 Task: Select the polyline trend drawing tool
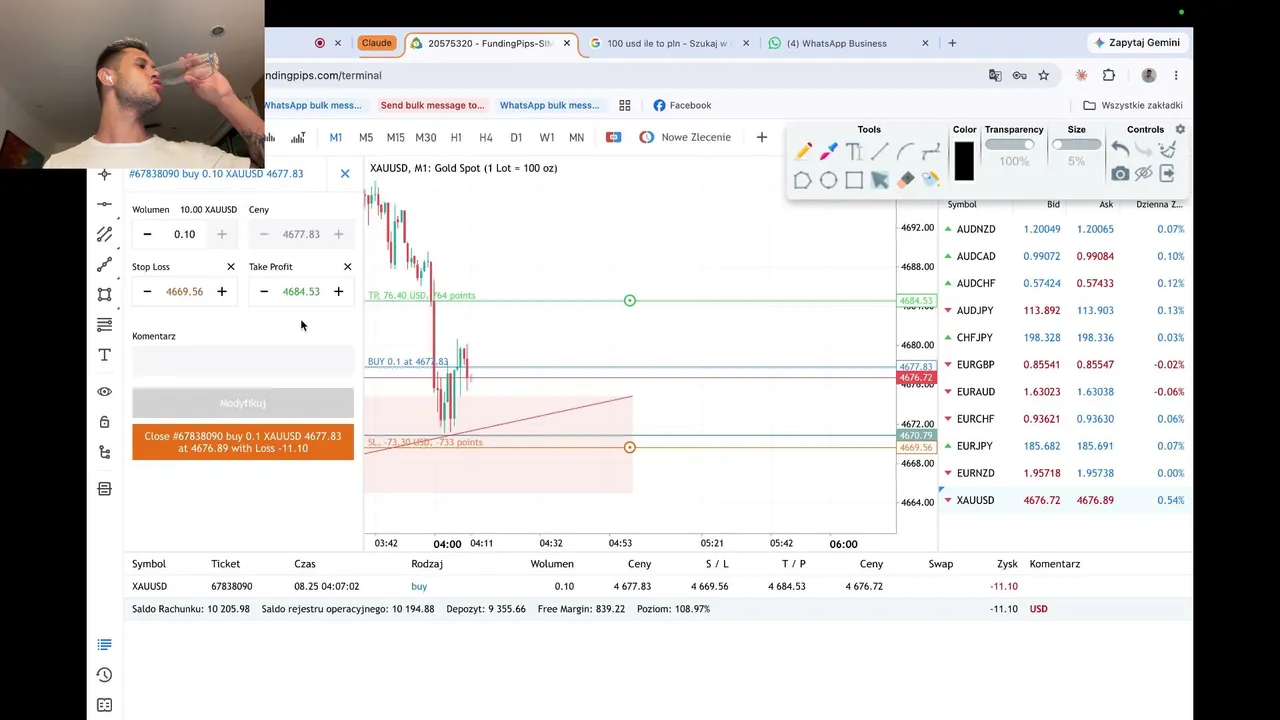[104, 265]
